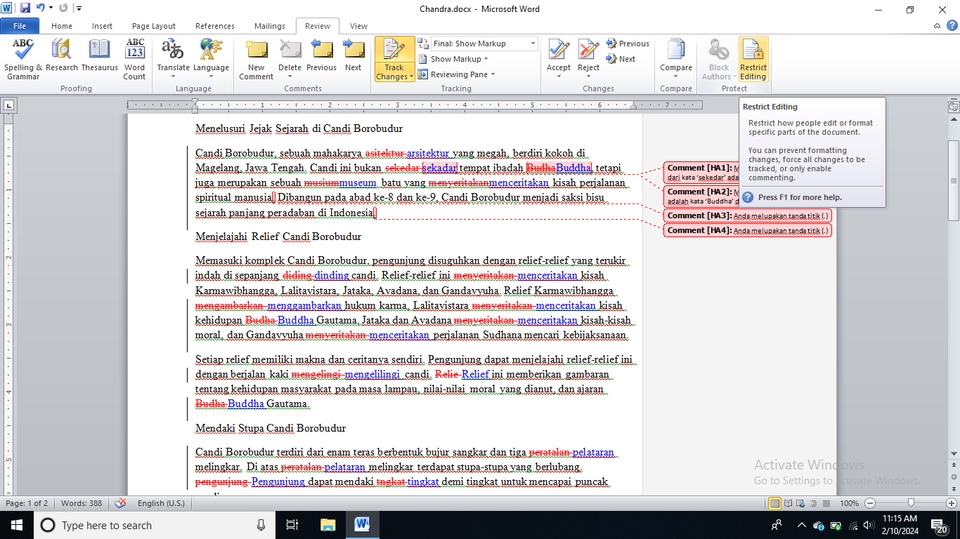Select the Comment [HA4] balloon
This screenshot has width=960, height=539.
pos(748,230)
